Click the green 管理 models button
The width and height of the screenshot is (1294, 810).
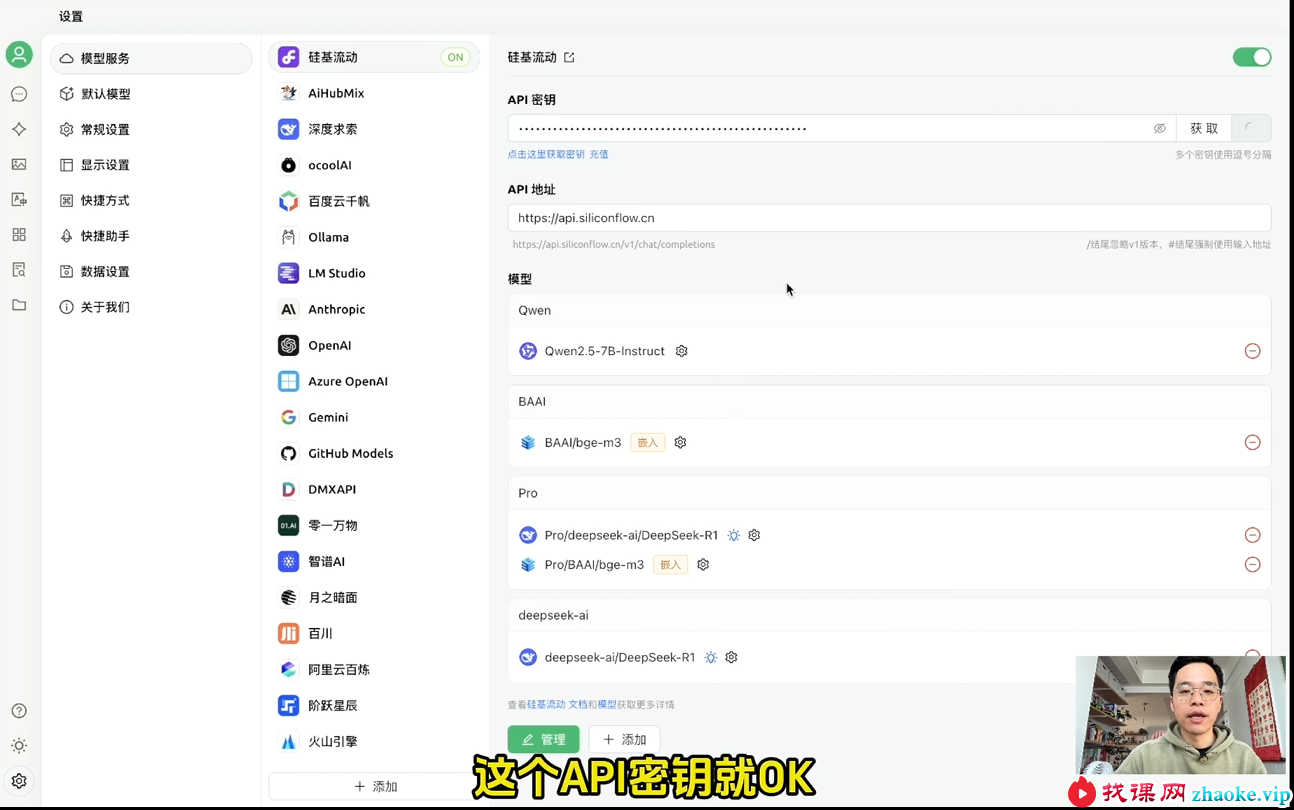544,739
